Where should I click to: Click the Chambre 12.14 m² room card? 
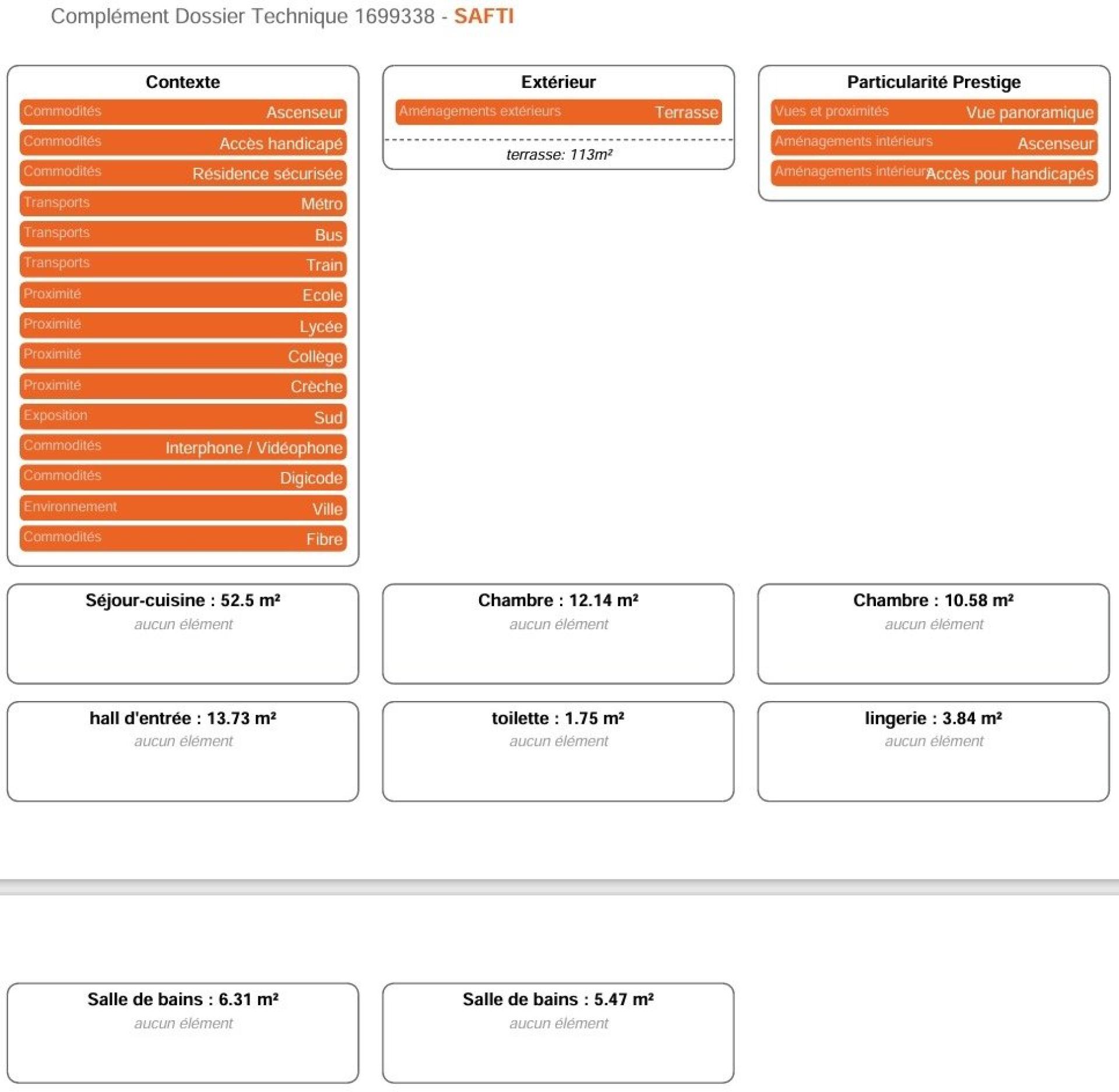(558, 633)
